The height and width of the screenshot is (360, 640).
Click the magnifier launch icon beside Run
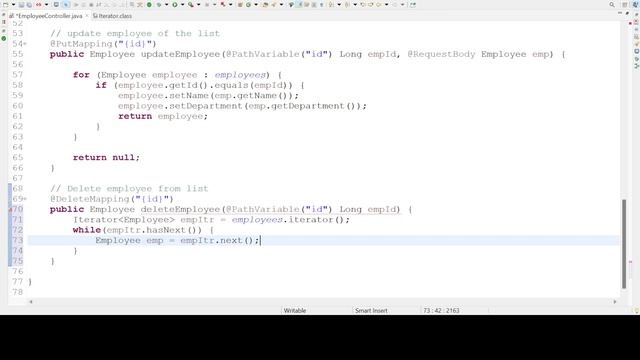point(191,4)
